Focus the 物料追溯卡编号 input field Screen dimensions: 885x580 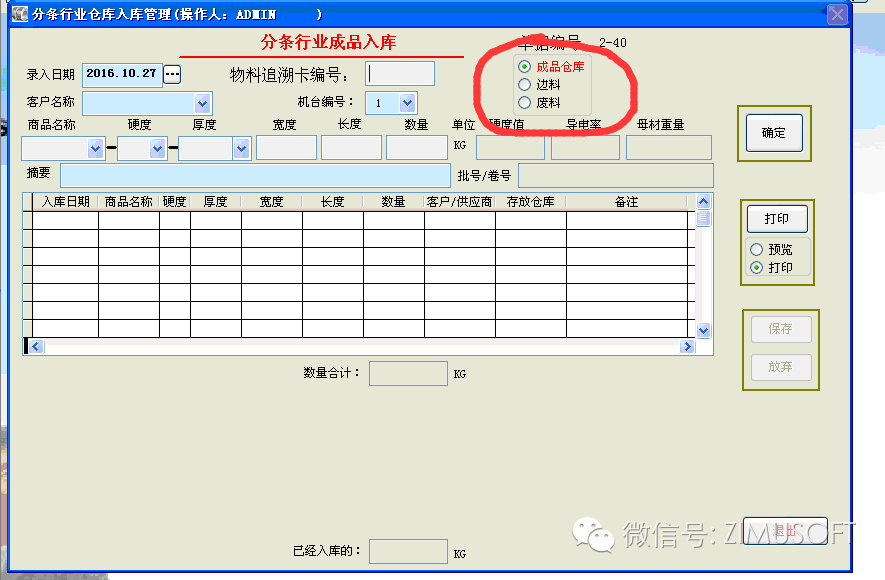point(400,74)
